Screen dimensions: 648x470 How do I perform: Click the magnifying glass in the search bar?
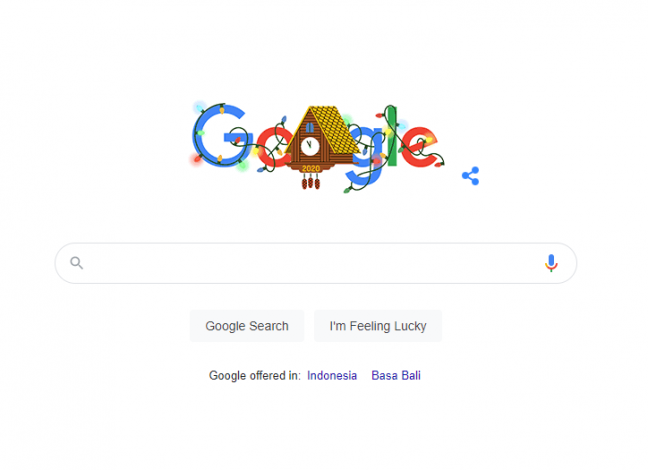(76, 262)
